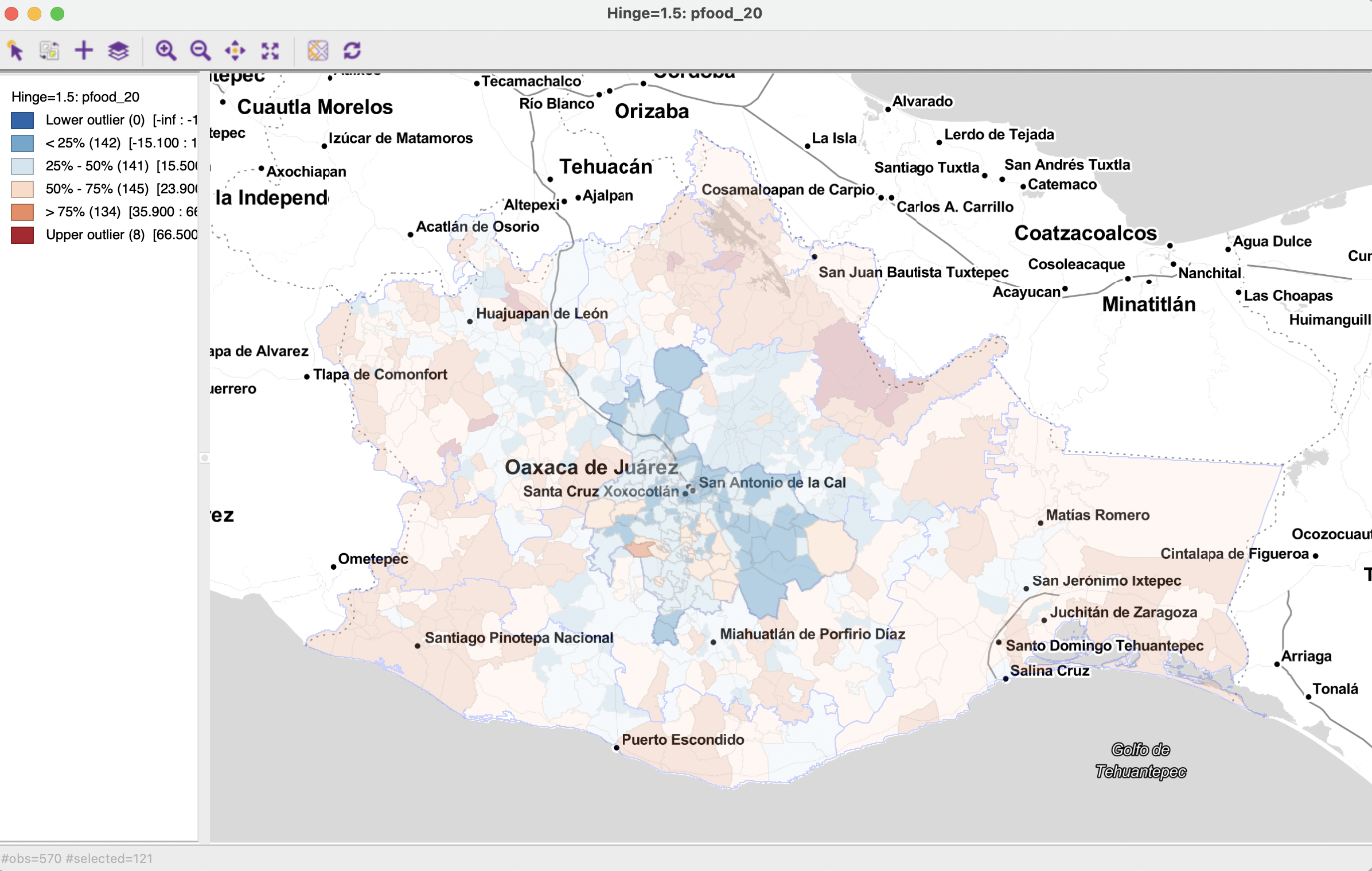1372x871 pixels.
Task: Click the Lower outlier dark blue swatch
Action: pyautogui.click(x=22, y=120)
